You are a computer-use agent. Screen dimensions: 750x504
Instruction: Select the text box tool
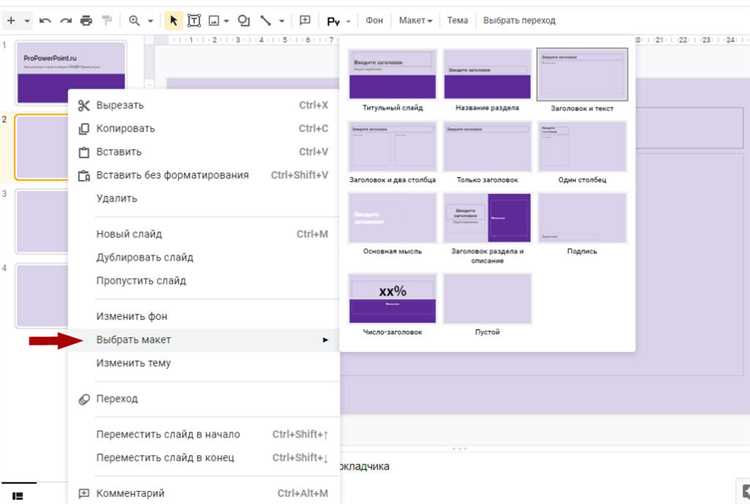(x=194, y=21)
